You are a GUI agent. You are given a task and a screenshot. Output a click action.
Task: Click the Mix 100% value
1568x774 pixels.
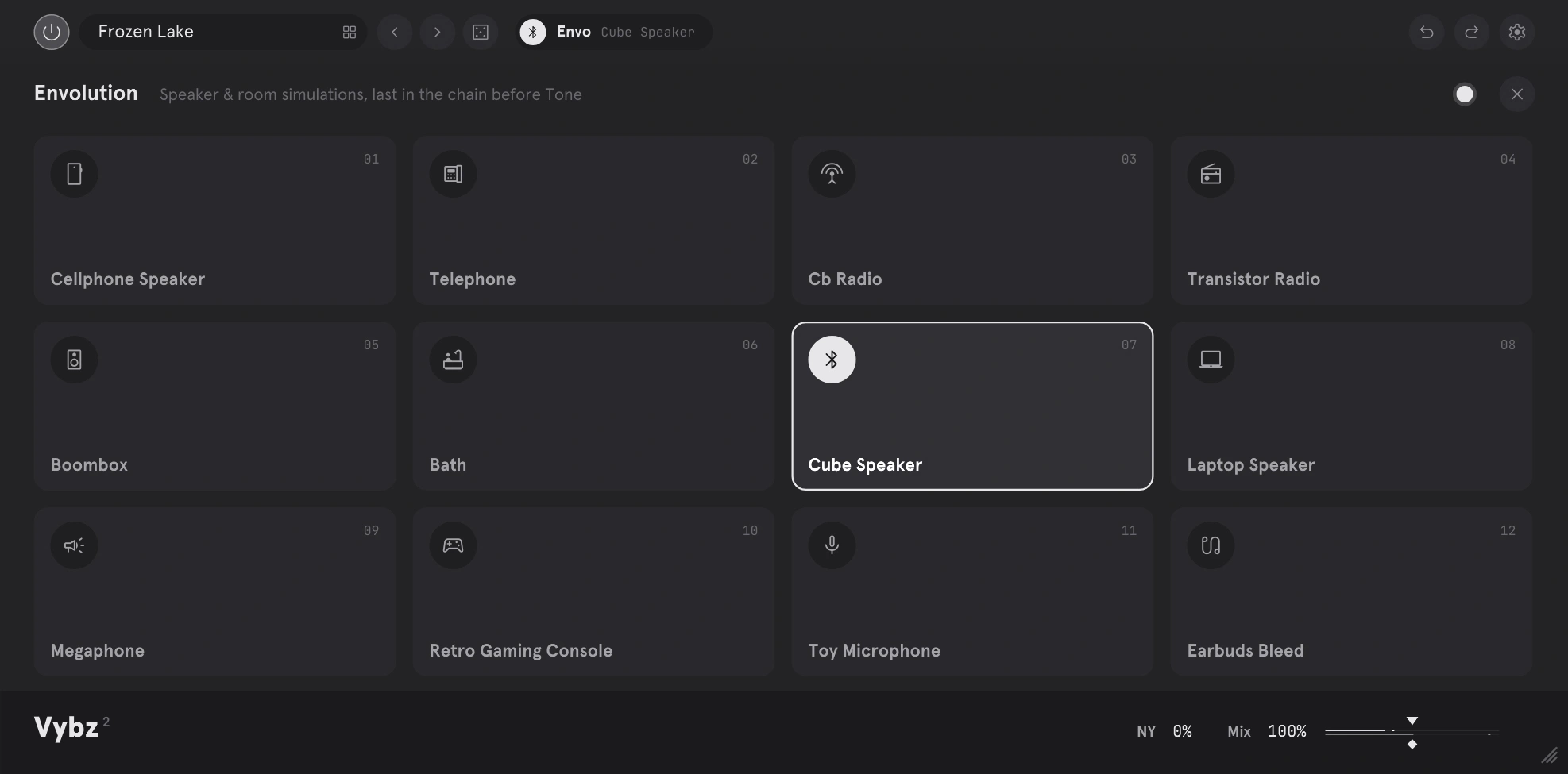pyautogui.click(x=1287, y=731)
